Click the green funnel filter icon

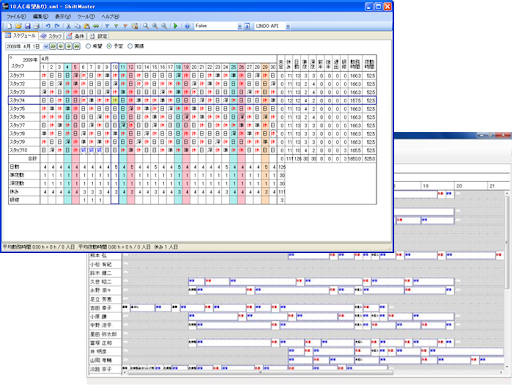[116, 26]
